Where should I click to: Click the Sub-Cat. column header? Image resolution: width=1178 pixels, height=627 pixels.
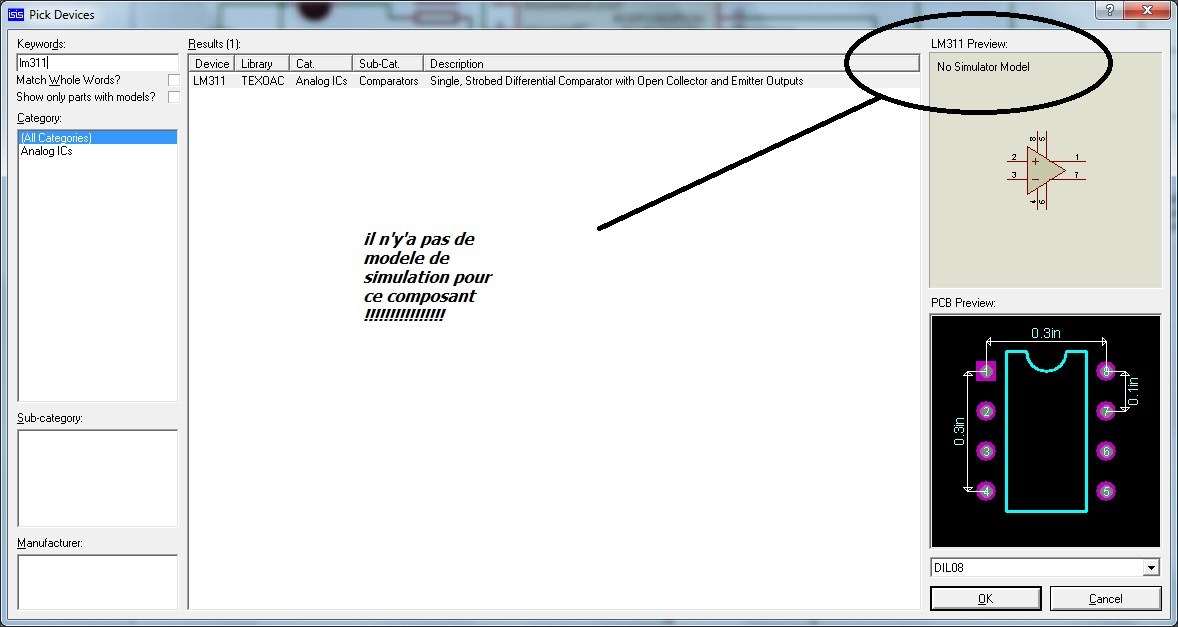[388, 64]
